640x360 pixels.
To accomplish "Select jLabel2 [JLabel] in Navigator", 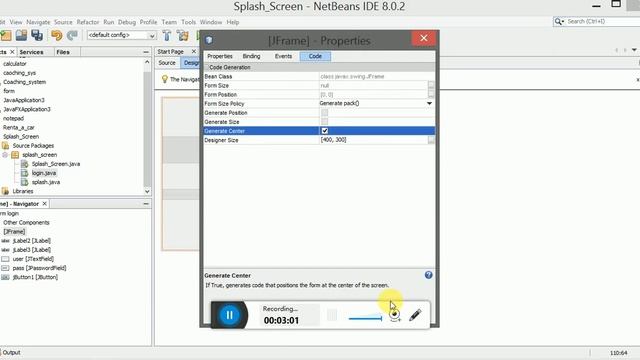I will (x=31, y=241).
